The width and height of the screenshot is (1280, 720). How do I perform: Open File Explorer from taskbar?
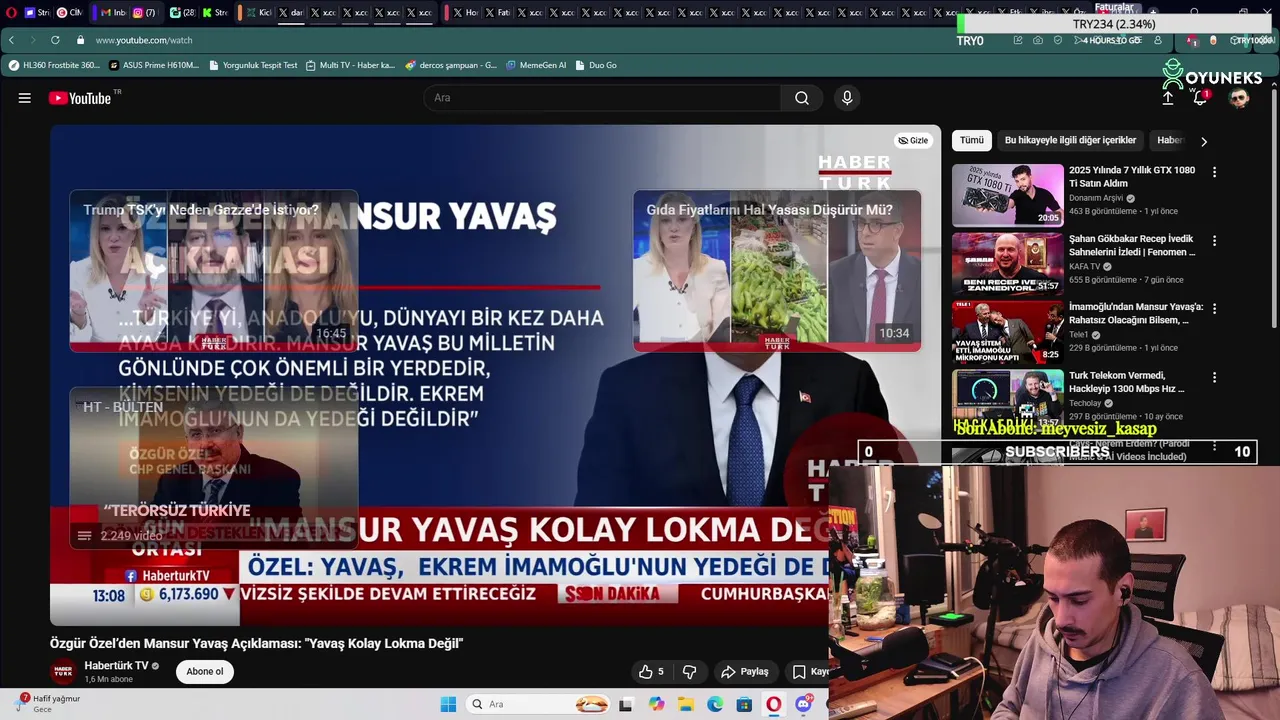pos(686,704)
